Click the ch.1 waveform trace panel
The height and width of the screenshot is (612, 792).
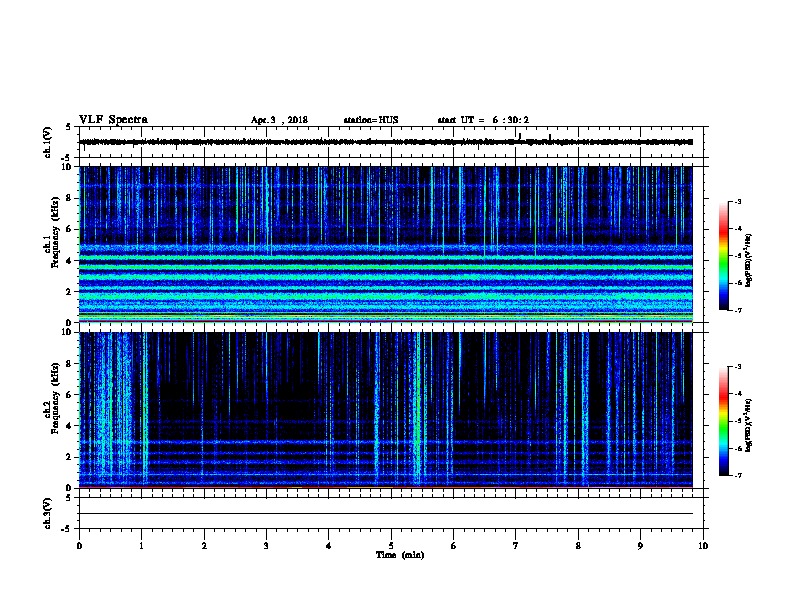point(391,142)
